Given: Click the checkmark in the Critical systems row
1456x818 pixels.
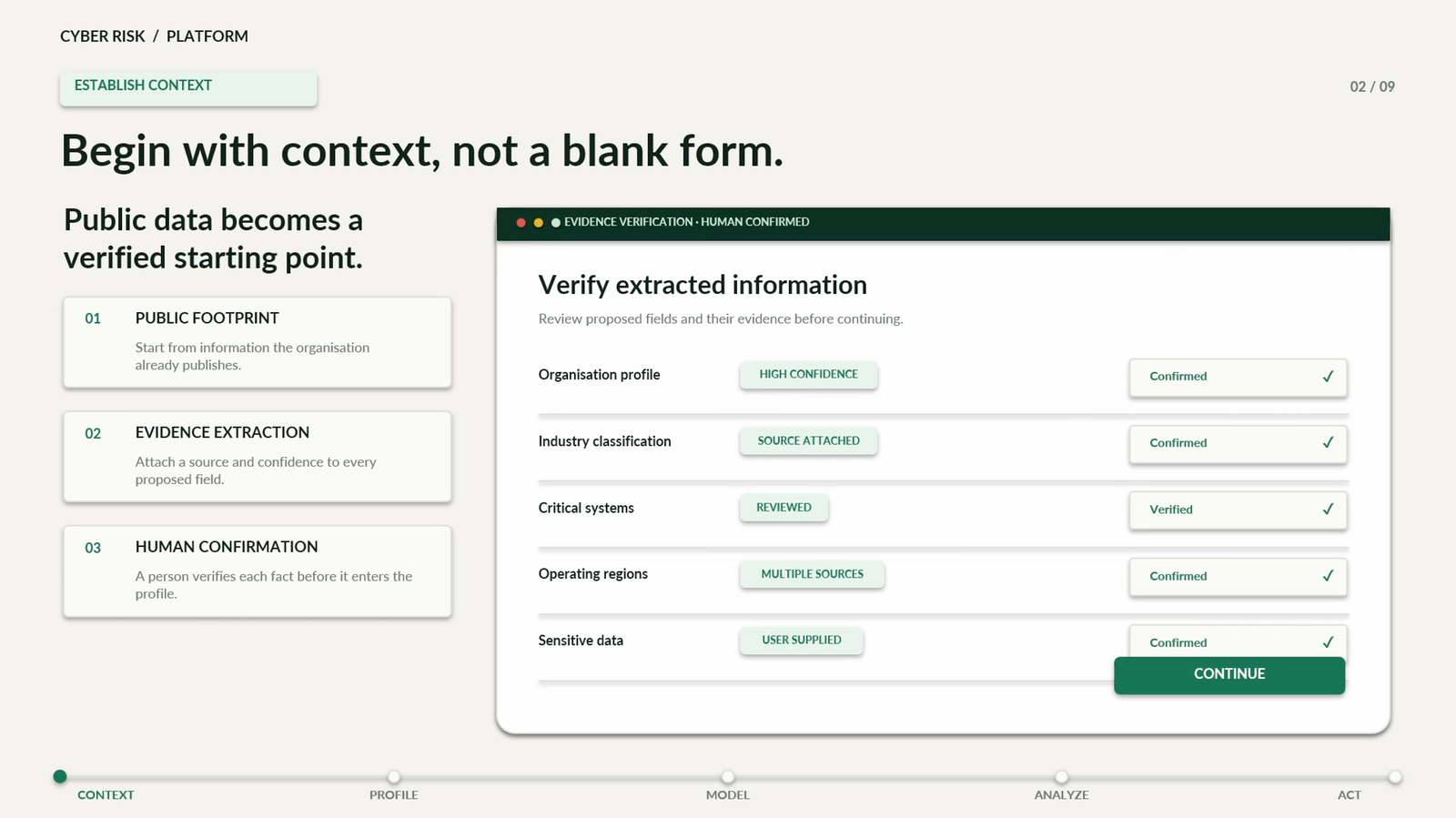Looking at the screenshot, I should (1328, 509).
